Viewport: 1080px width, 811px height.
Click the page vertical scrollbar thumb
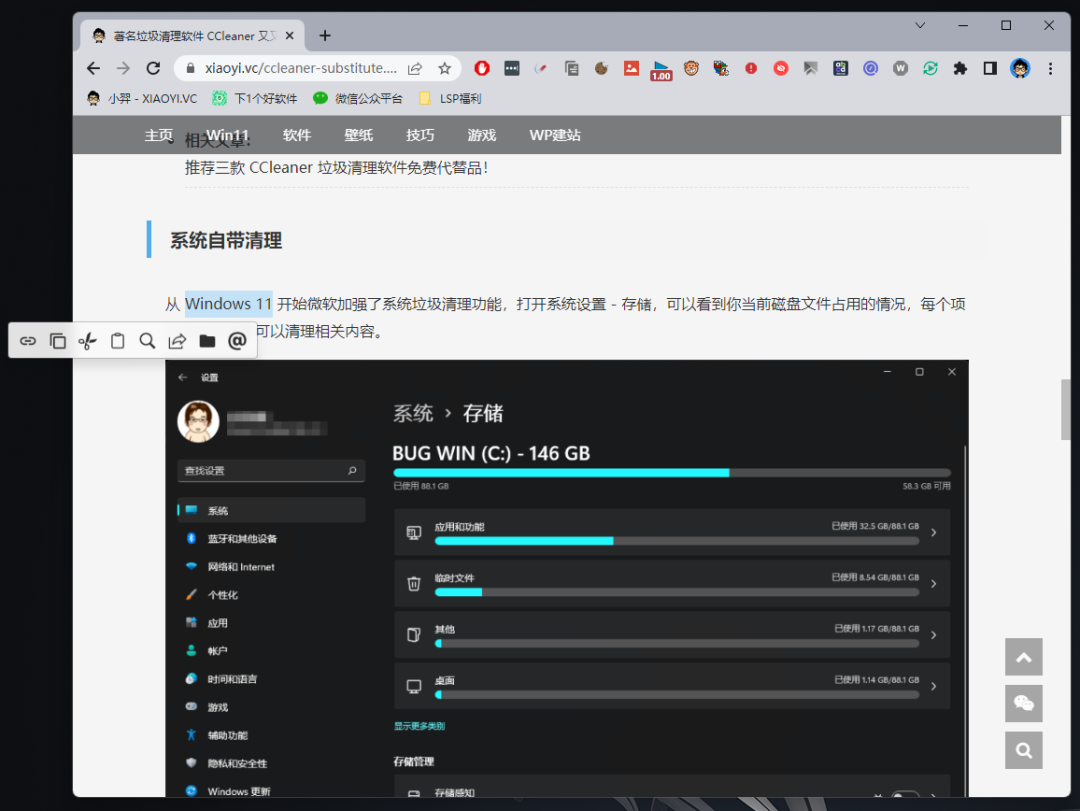click(1066, 409)
